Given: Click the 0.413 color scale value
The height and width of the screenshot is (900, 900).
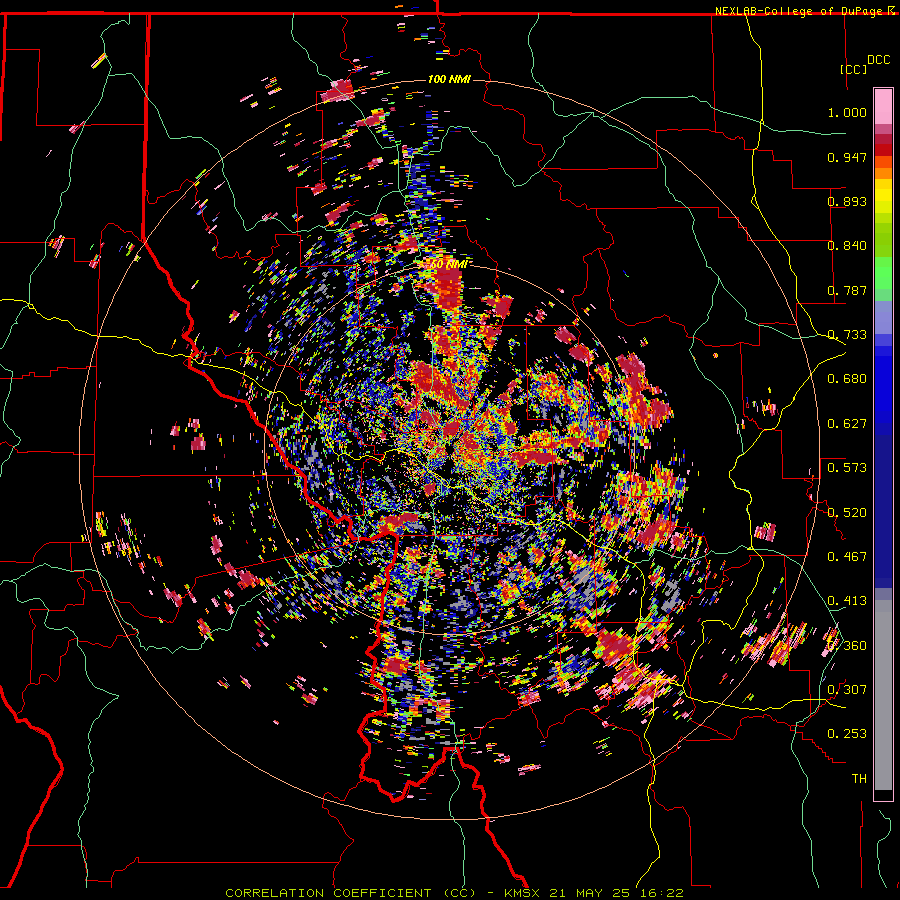Looking at the screenshot, I should click(x=847, y=601).
